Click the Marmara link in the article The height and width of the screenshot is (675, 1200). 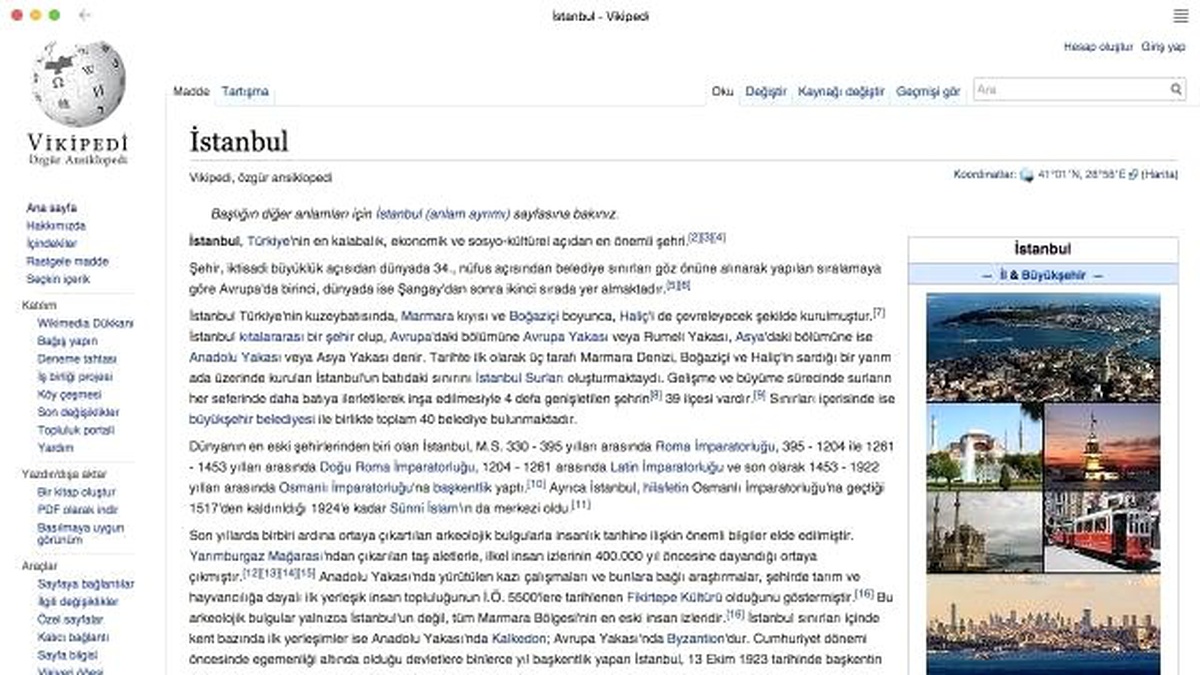(x=426, y=317)
